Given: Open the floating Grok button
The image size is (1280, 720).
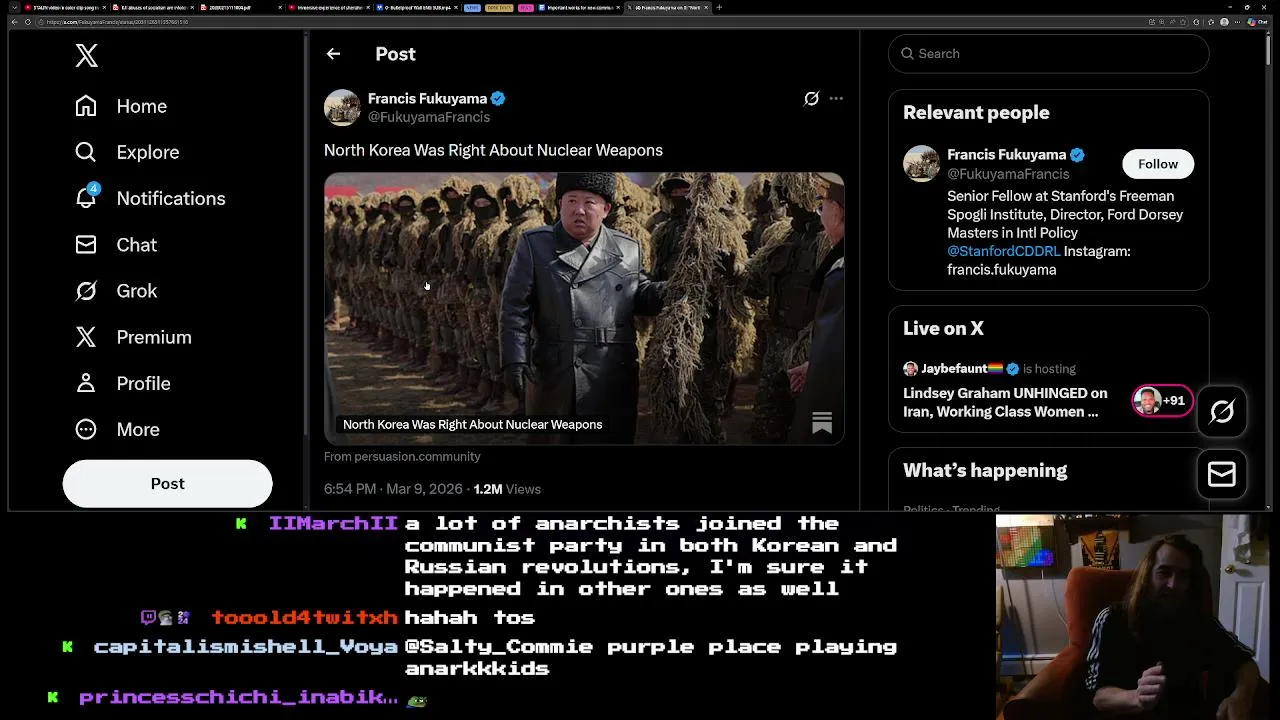Looking at the screenshot, I should (x=1222, y=411).
